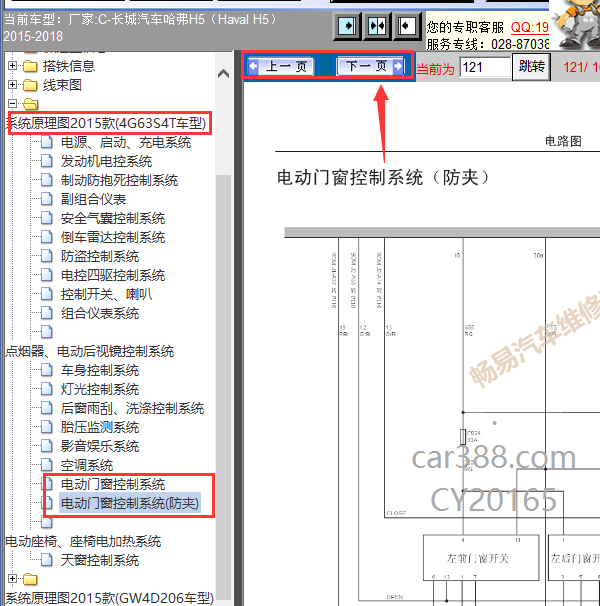This screenshot has width=600, height=606.
Task: Click the page icon beside 空调系统
Action: tap(47, 465)
